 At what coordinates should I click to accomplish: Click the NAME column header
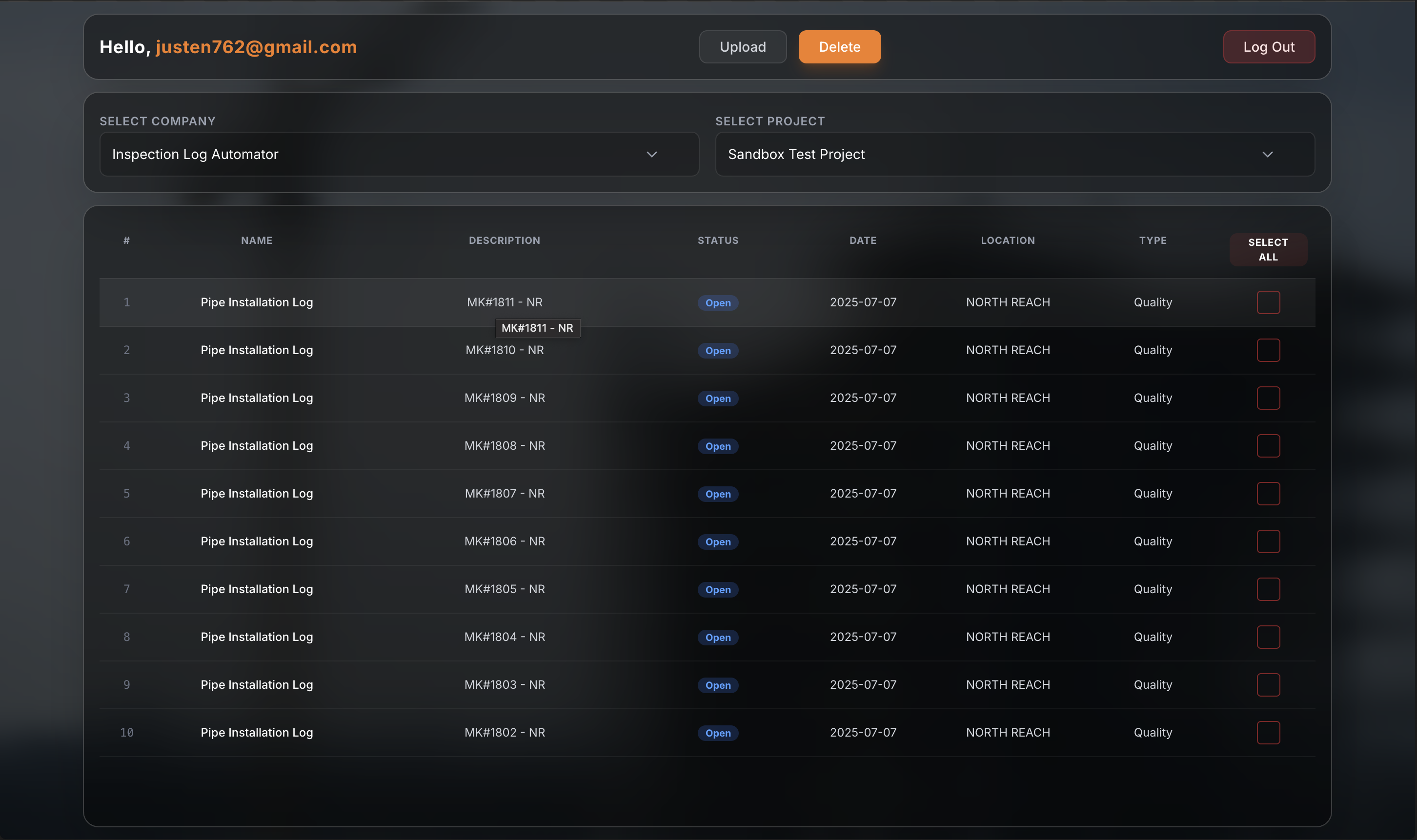(257, 240)
